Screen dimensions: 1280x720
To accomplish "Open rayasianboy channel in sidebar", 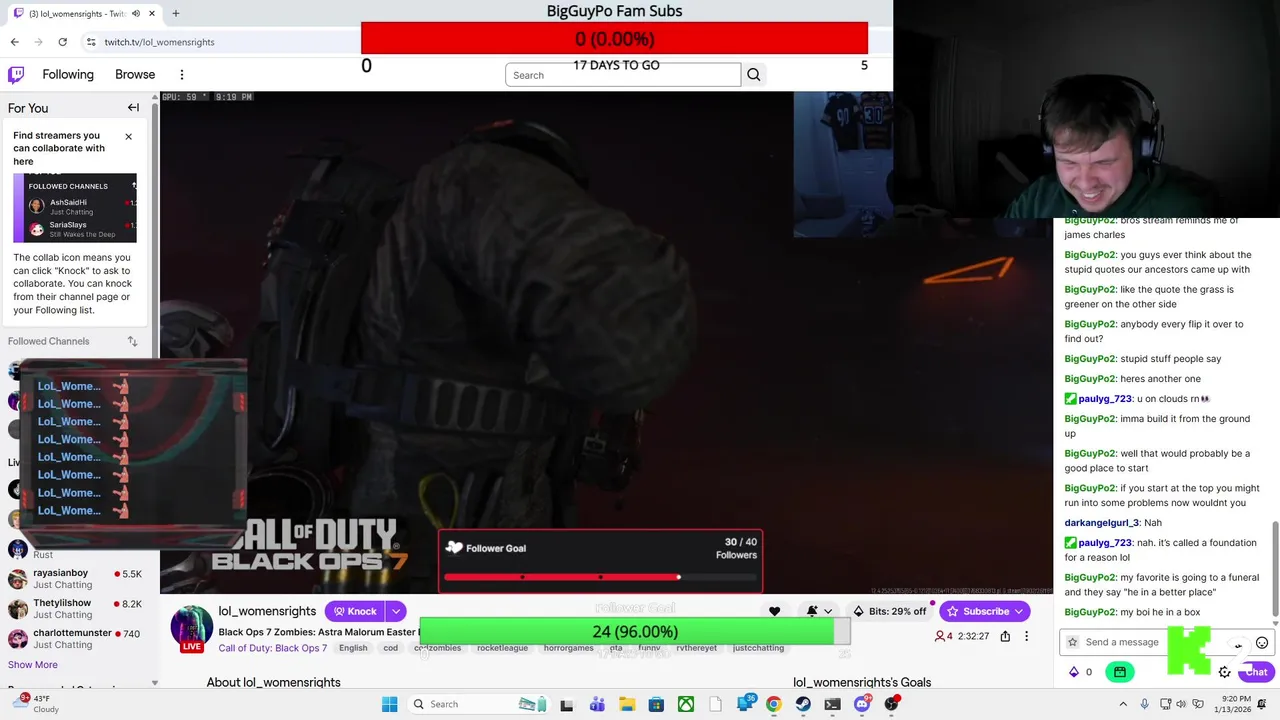I will coord(75,578).
